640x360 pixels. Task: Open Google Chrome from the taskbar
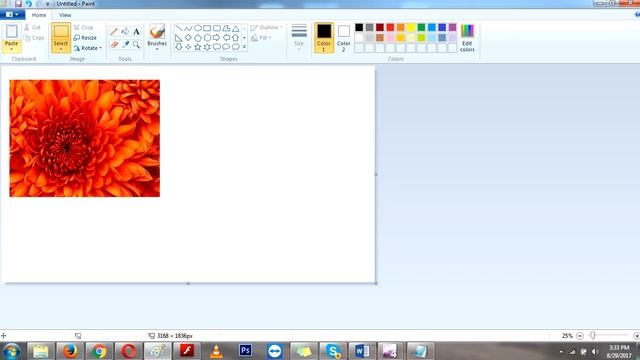[x=99, y=351]
